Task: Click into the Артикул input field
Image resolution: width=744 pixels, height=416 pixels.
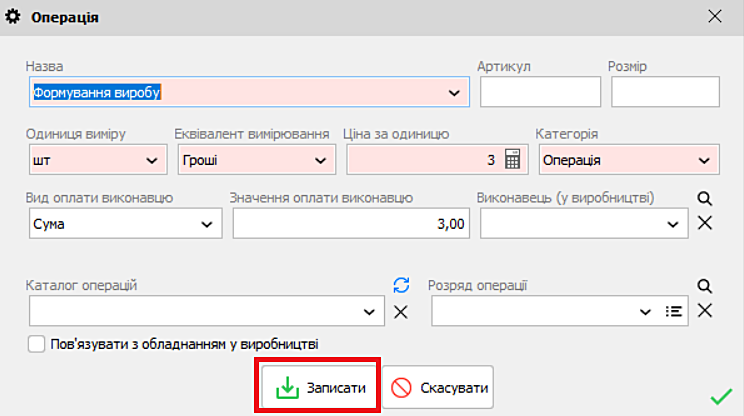Action: point(540,92)
